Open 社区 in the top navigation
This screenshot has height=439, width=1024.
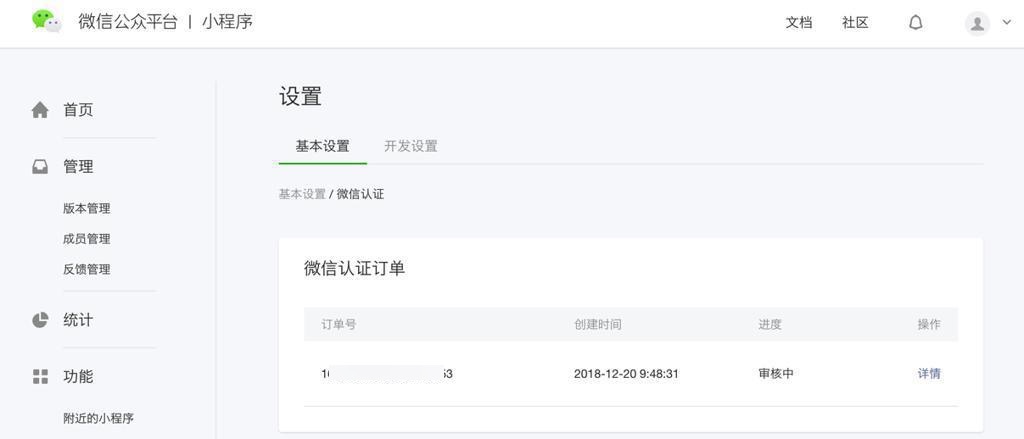[855, 22]
